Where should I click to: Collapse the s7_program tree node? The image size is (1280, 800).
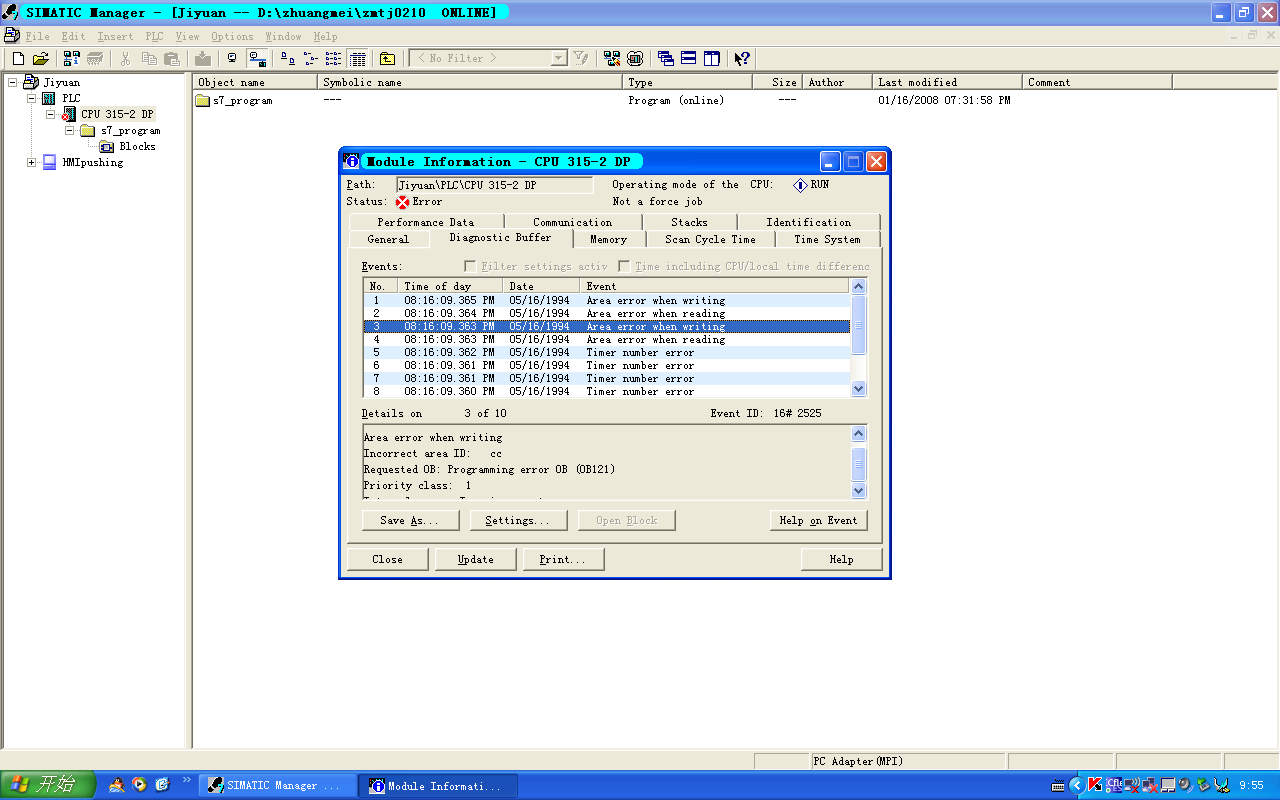pos(70,130)
